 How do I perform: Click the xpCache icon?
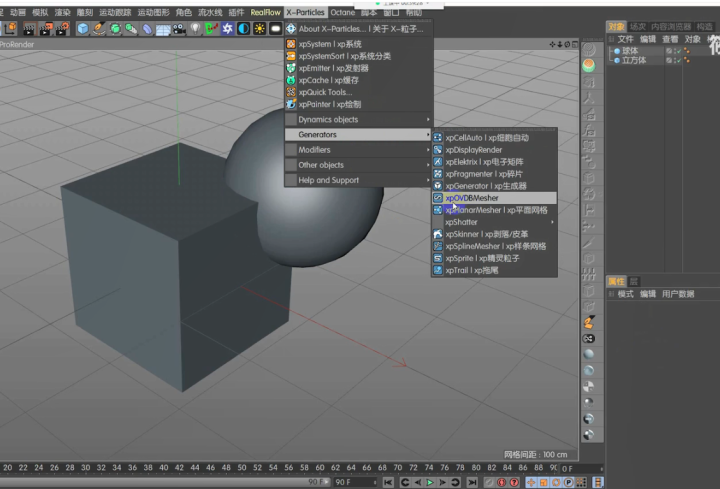click(291, 80)
